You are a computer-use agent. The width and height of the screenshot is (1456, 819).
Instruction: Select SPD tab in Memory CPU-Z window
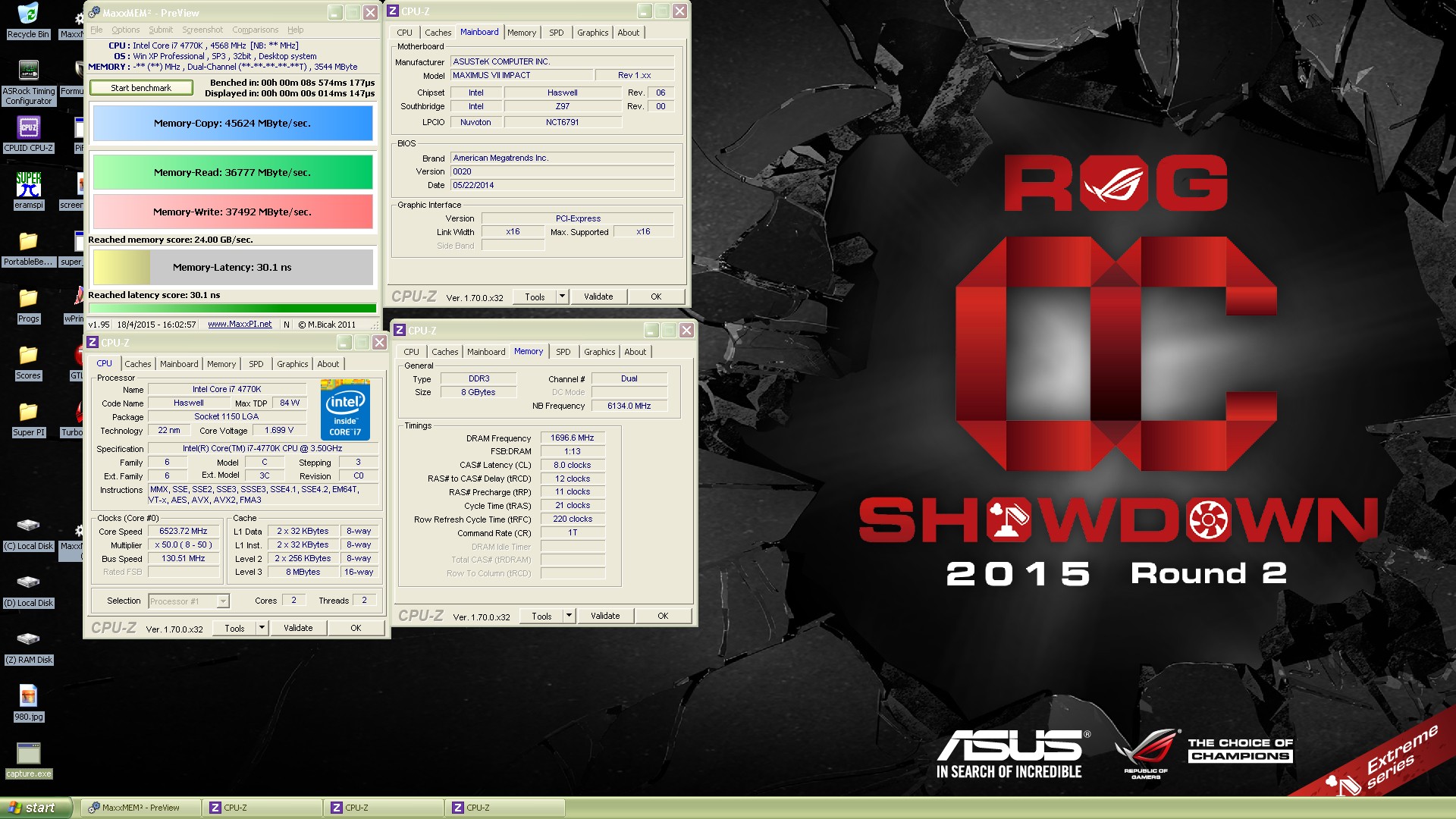coord(563,352)
